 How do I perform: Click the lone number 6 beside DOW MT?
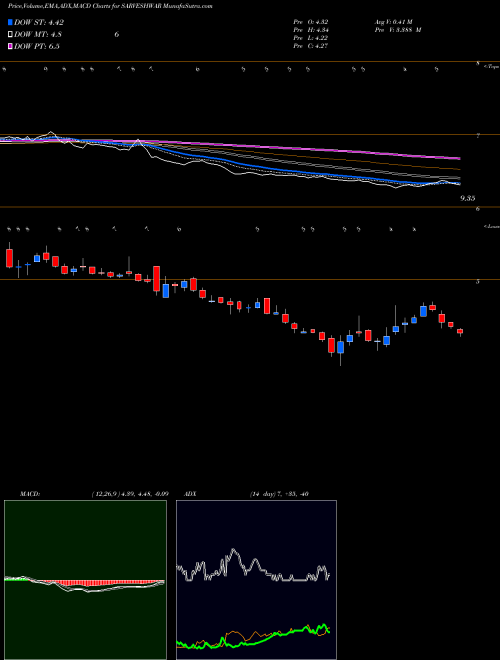[117, 35]
